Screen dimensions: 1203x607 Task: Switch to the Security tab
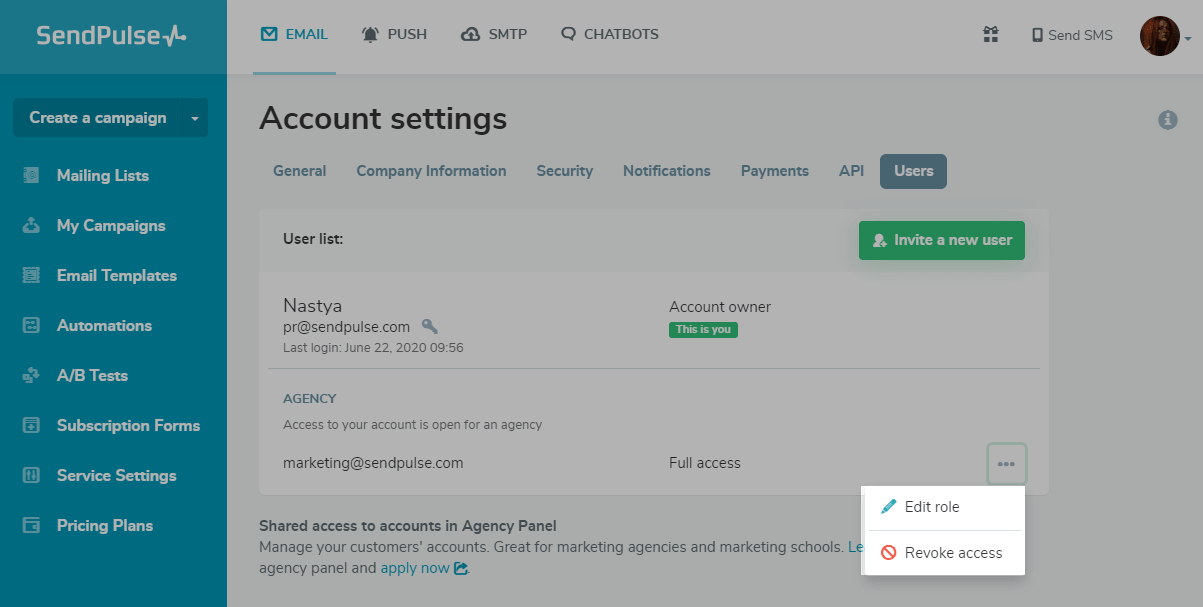point(564,171)
